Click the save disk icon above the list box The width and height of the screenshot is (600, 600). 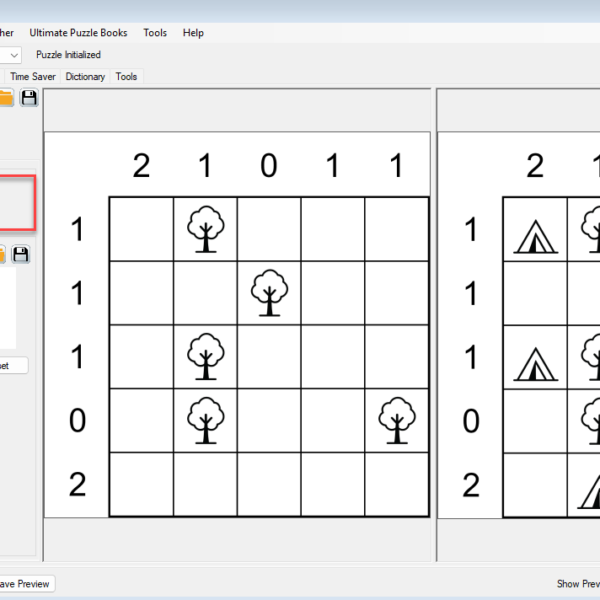point(20,255)
